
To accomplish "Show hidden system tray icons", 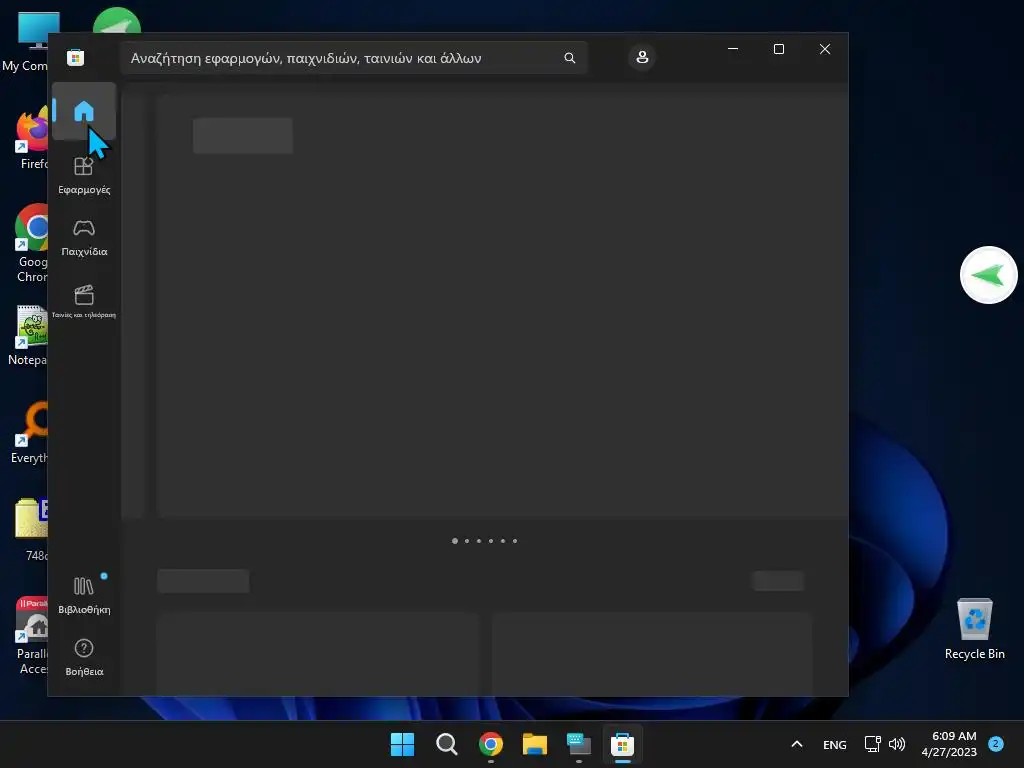I will pos(797,744).
